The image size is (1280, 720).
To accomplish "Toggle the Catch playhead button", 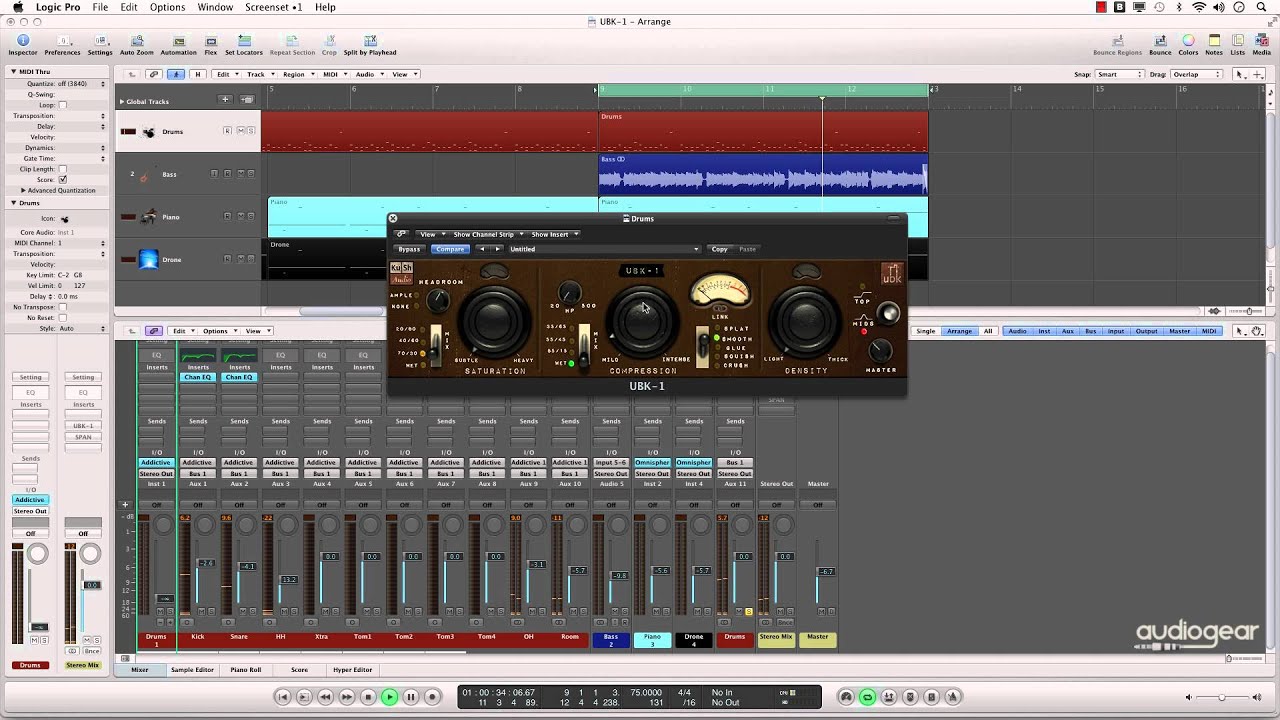I will [x=176, y=74].
